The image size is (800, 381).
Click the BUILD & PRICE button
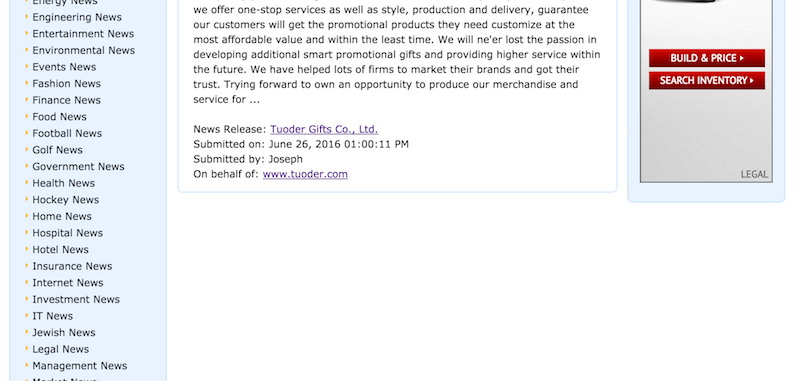707,58
